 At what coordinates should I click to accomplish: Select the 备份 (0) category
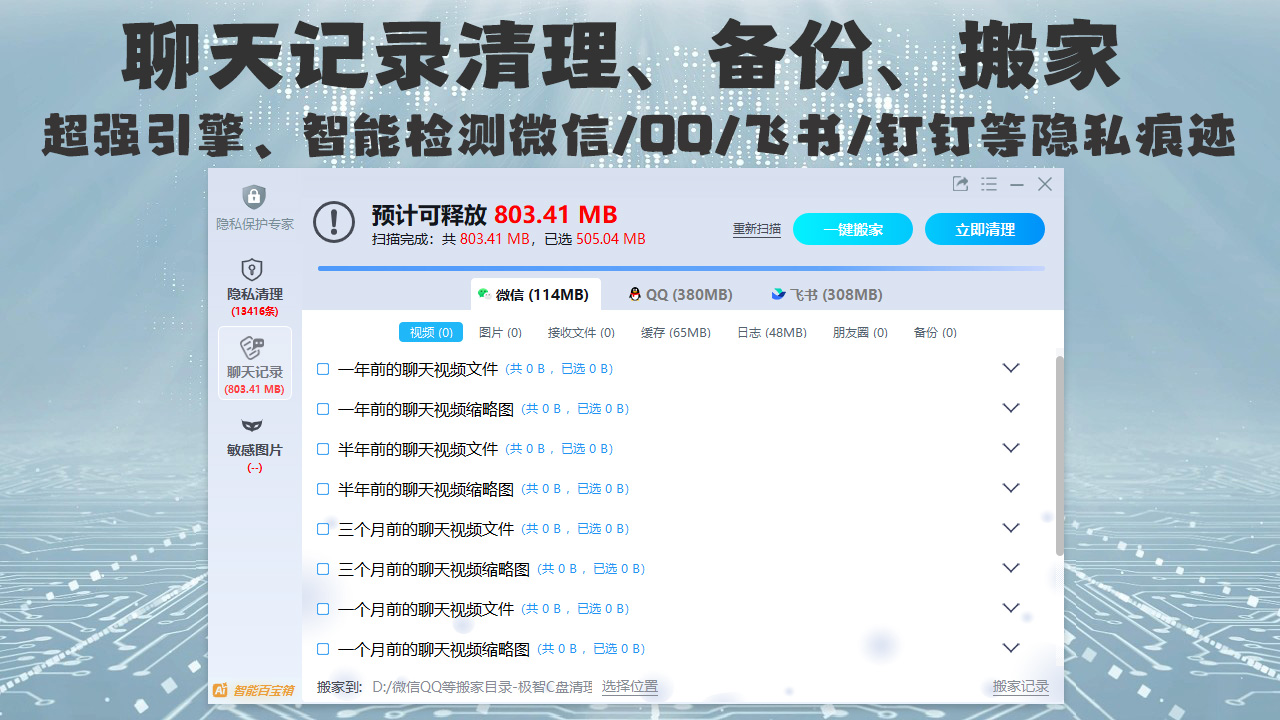tap(935, 332)
